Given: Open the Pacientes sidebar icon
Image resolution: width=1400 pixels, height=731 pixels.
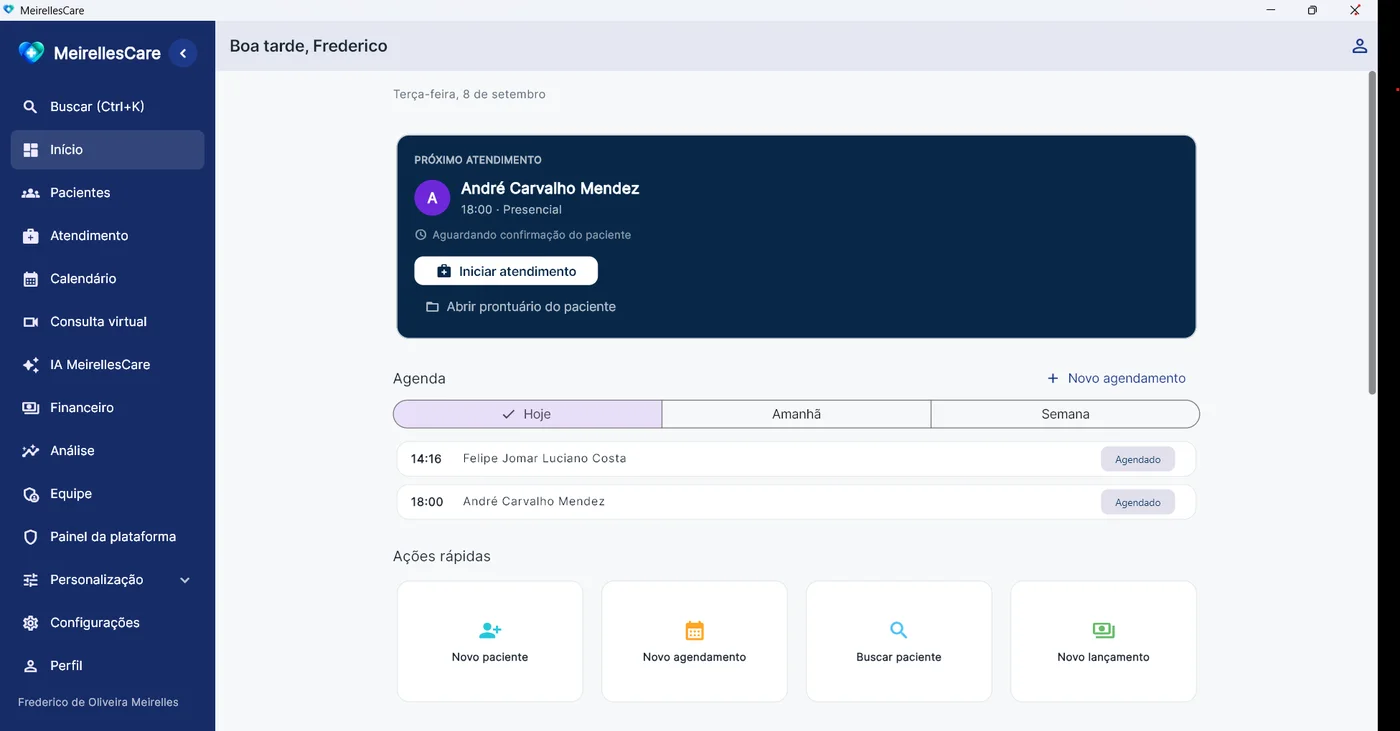Looking at the screenshot, I should tap(31, 193).
